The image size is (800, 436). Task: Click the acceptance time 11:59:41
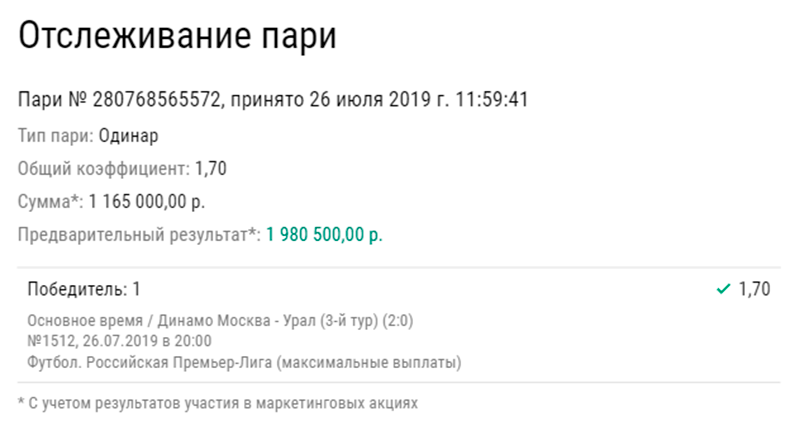pos(491,100)
